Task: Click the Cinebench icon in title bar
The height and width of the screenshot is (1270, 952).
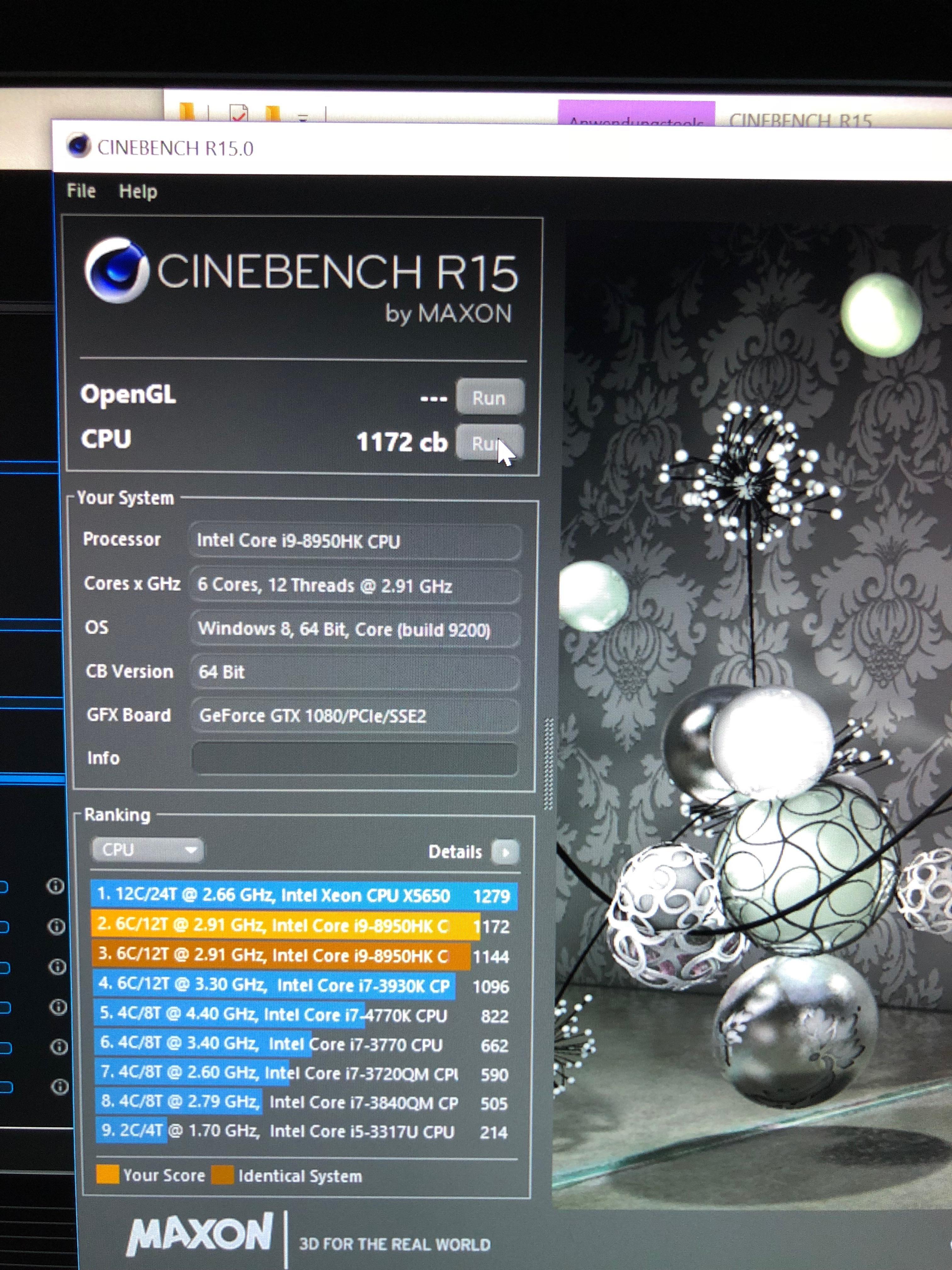Action: (79, 146)
